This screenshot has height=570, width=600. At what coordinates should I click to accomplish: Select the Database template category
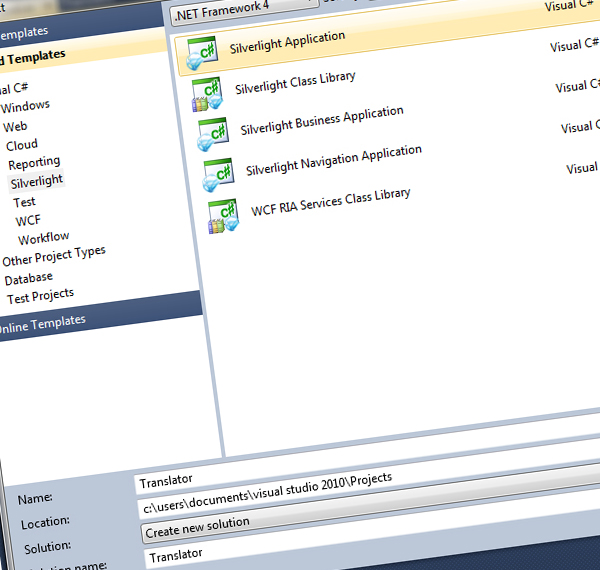click(x=29, y=278)
